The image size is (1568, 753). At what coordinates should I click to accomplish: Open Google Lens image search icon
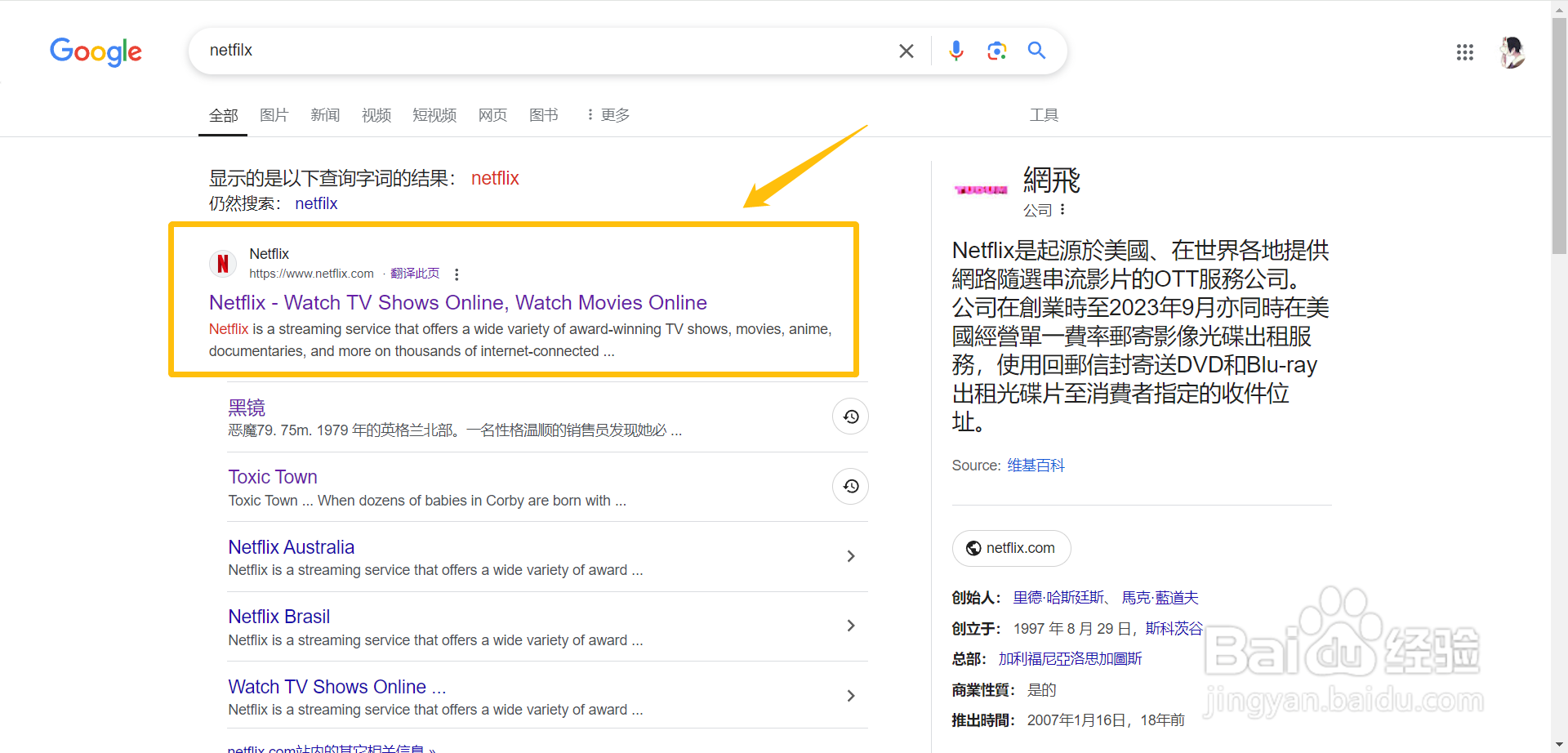point(996,51)
